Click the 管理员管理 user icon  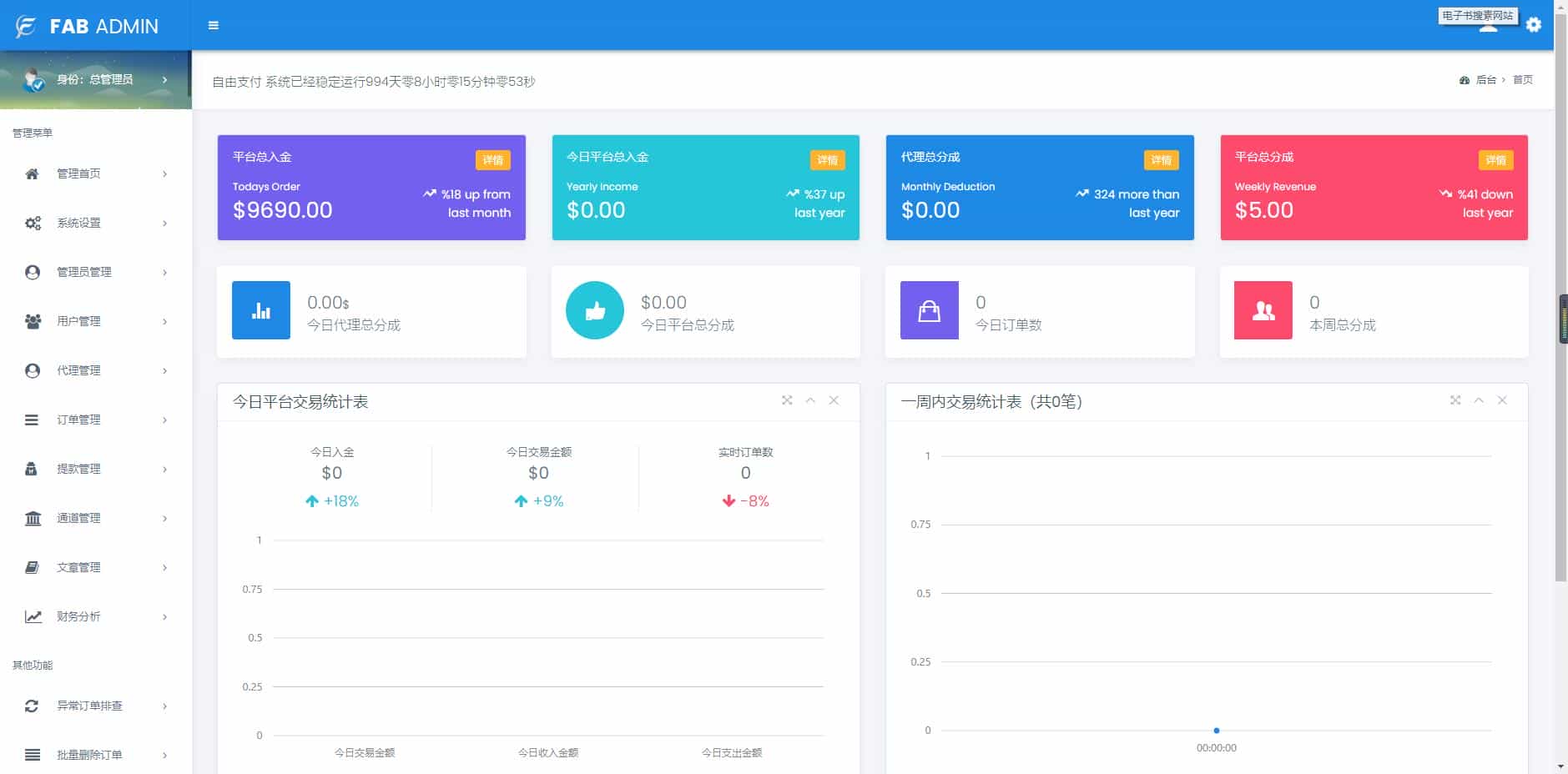[33, 272]
